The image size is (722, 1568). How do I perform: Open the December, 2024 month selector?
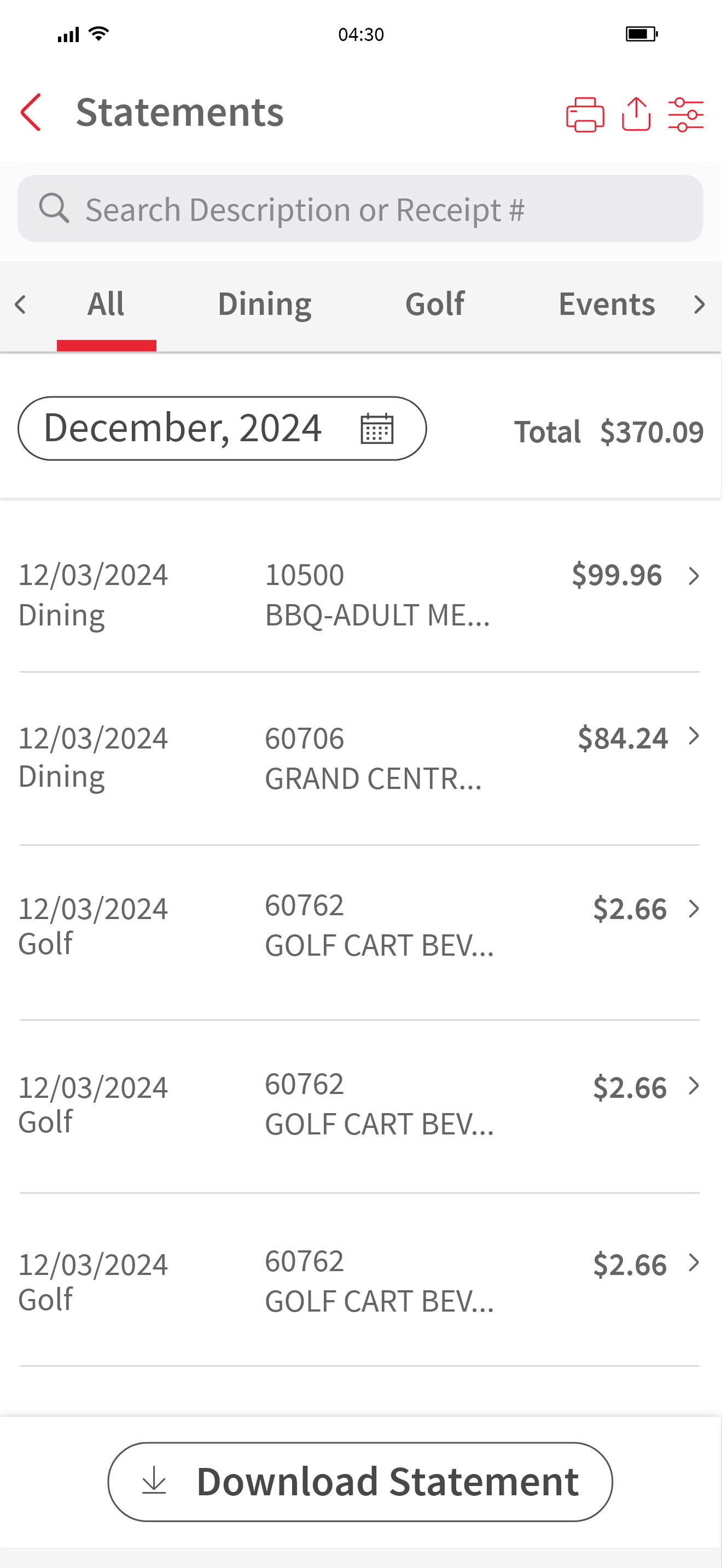[222, 428]
